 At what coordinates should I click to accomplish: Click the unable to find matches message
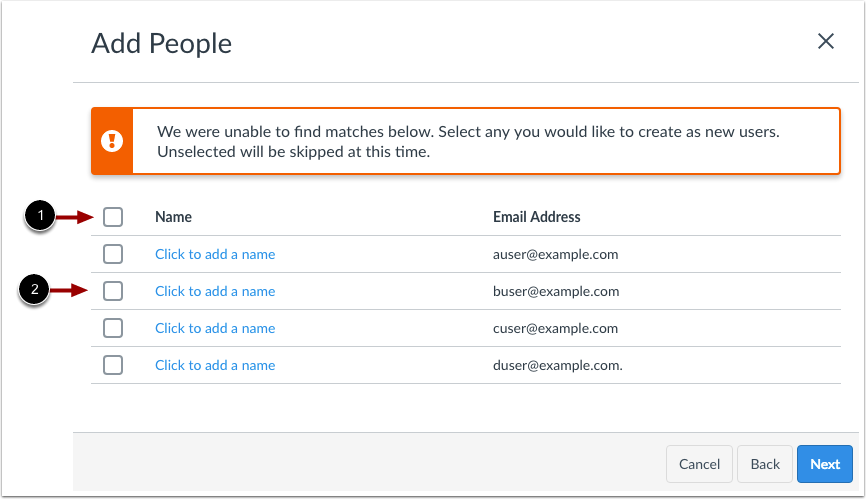[x=467, y=141]
